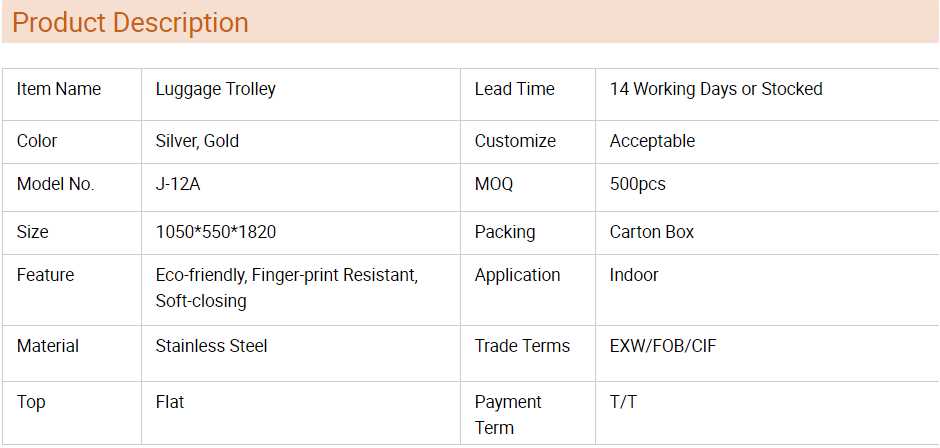Click the Customize label cell

tap(515, 141)
